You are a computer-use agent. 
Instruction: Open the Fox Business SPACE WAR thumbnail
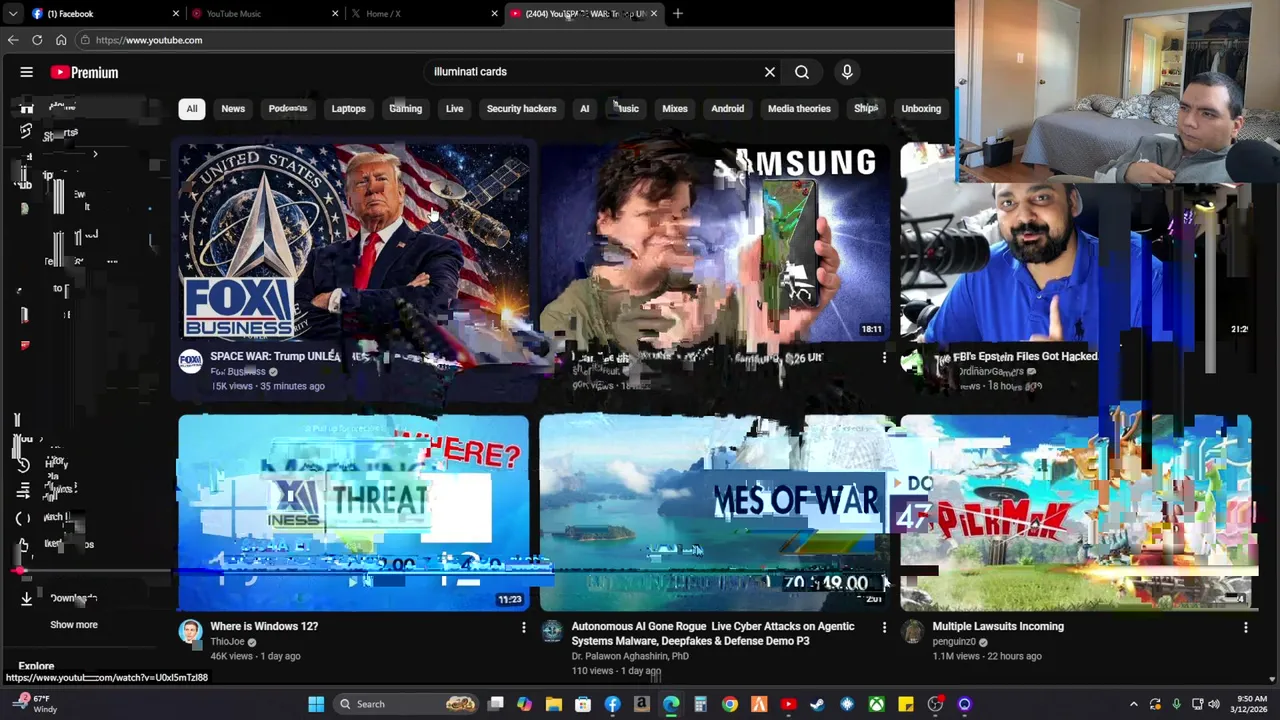354,242
